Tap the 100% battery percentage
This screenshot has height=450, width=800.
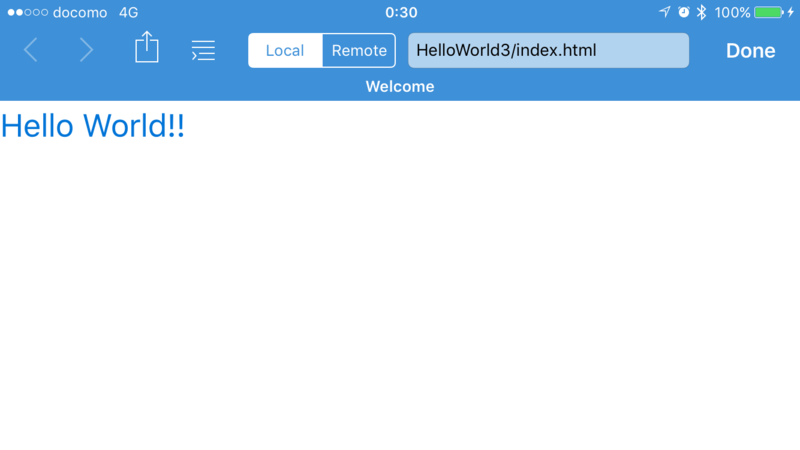(x=732, y=12)
